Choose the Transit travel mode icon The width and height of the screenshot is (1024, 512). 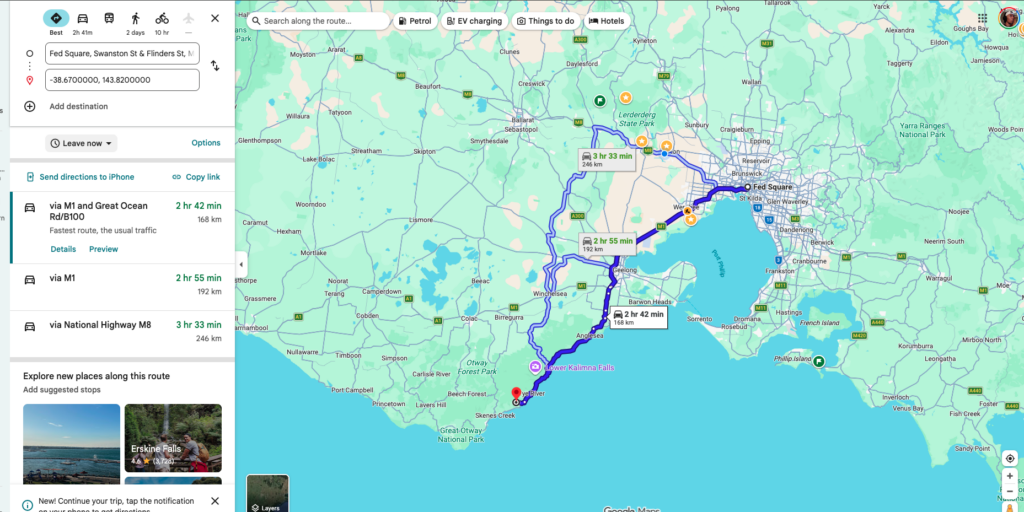pos(109,18)
